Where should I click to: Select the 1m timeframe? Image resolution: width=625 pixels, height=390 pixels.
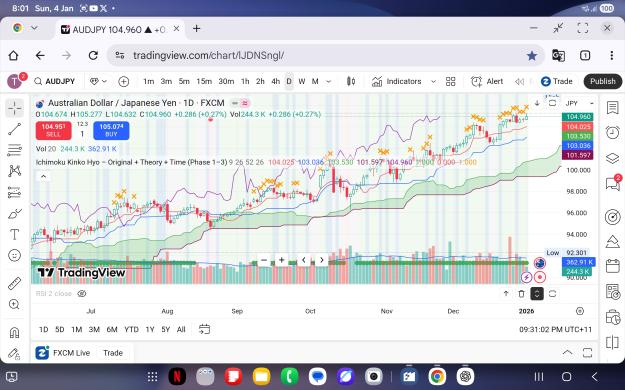coord(149,81)
